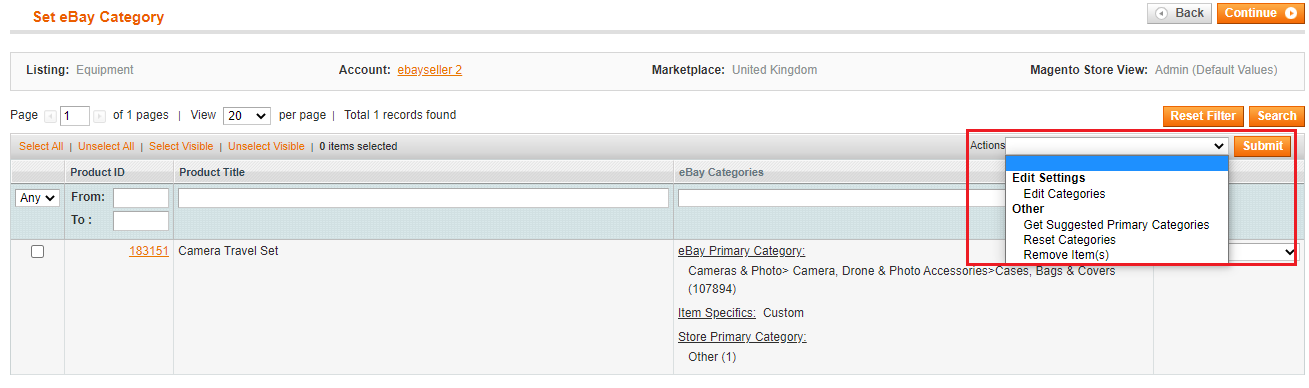Expand the Actions dropdown

[1117, 146]
